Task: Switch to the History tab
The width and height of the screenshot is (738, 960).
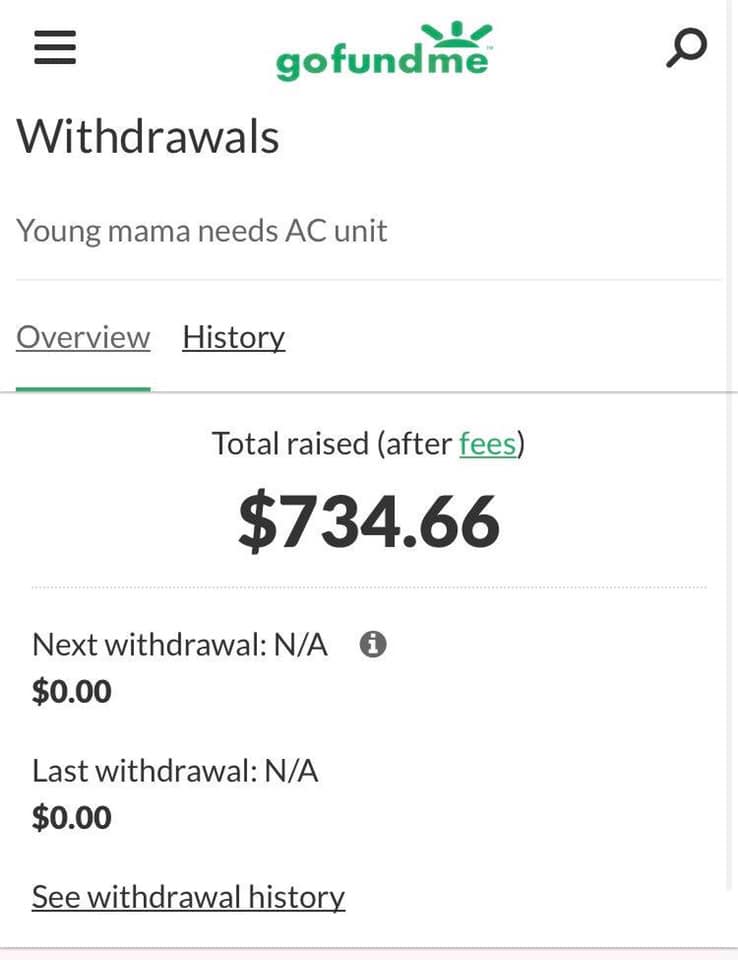Action: pyautogui.click(x=233, y=338)
